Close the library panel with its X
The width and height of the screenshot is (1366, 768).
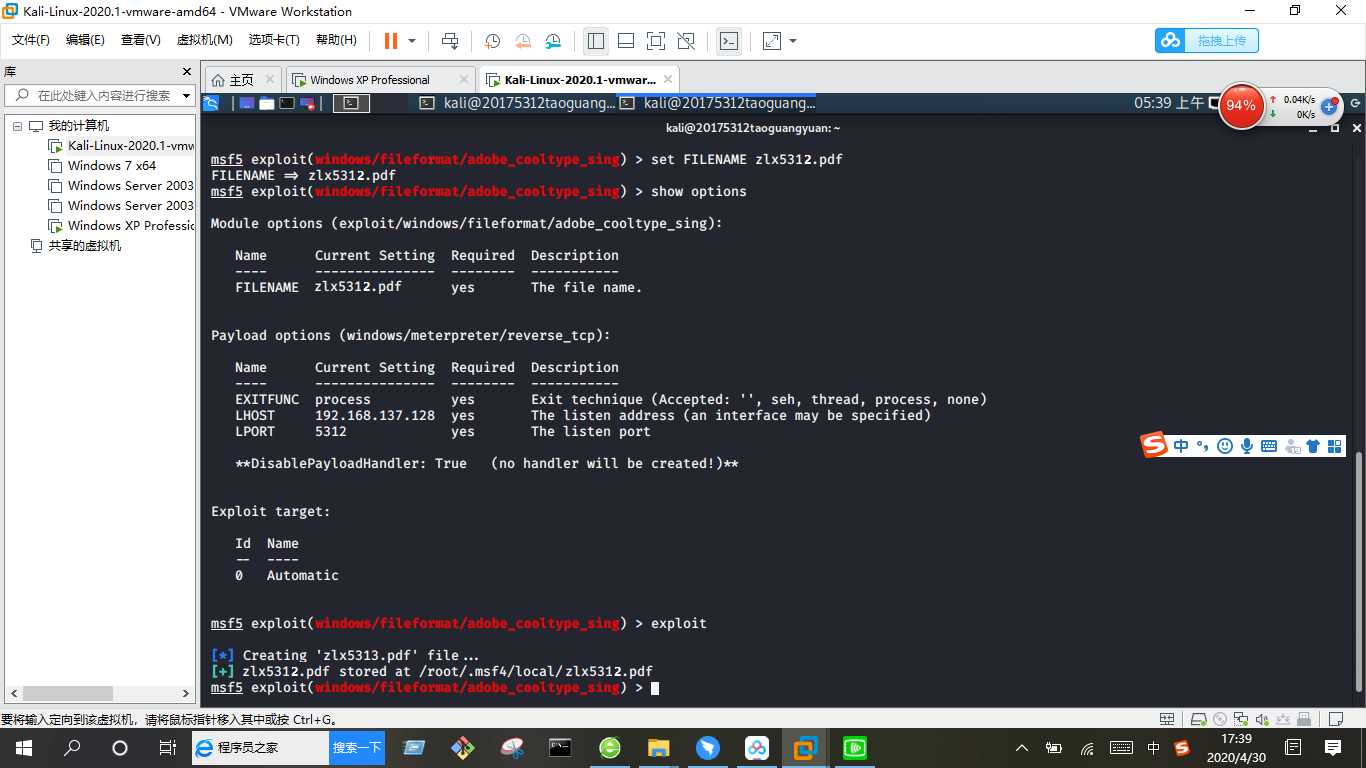point(186,72)
